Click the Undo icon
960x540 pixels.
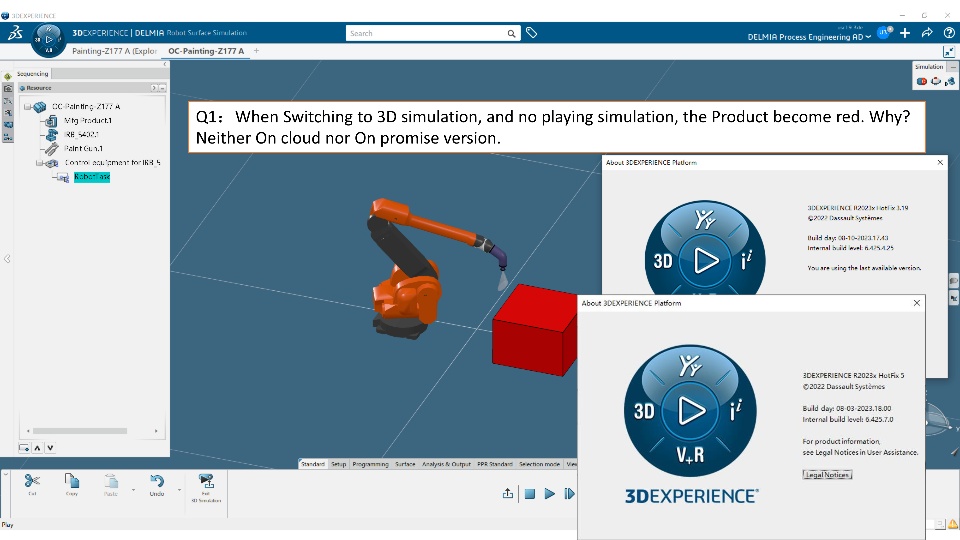pyautogui.click(x=157, y=481)
